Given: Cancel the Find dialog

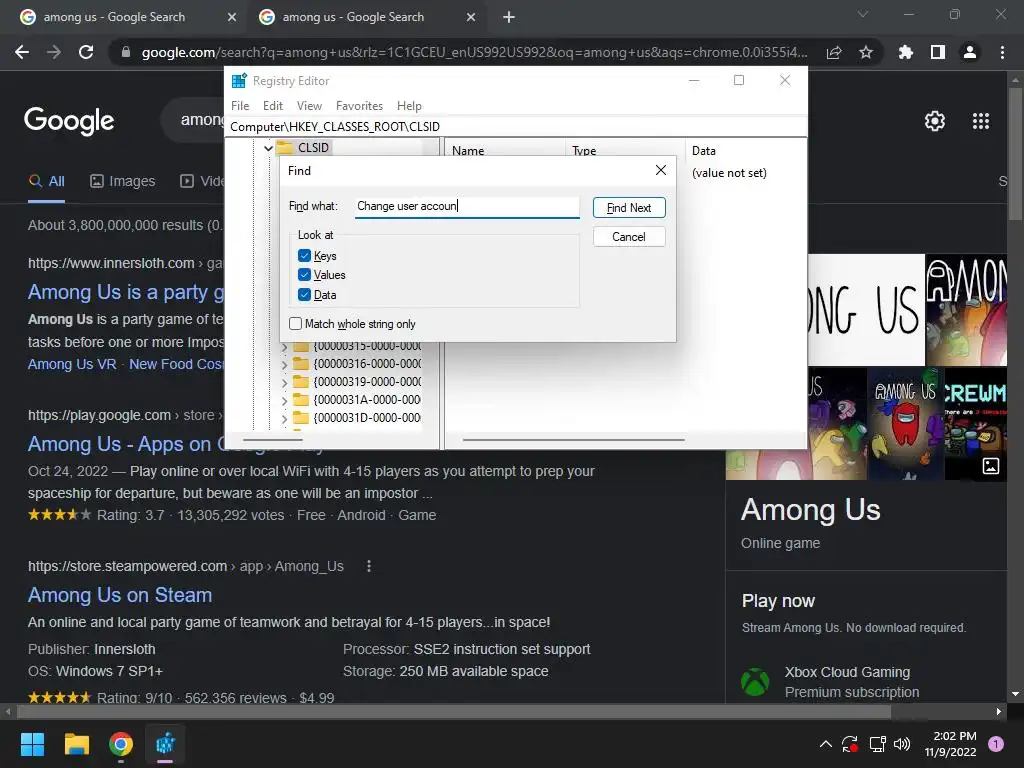Looking at the screenshot, I should [629, 236].
